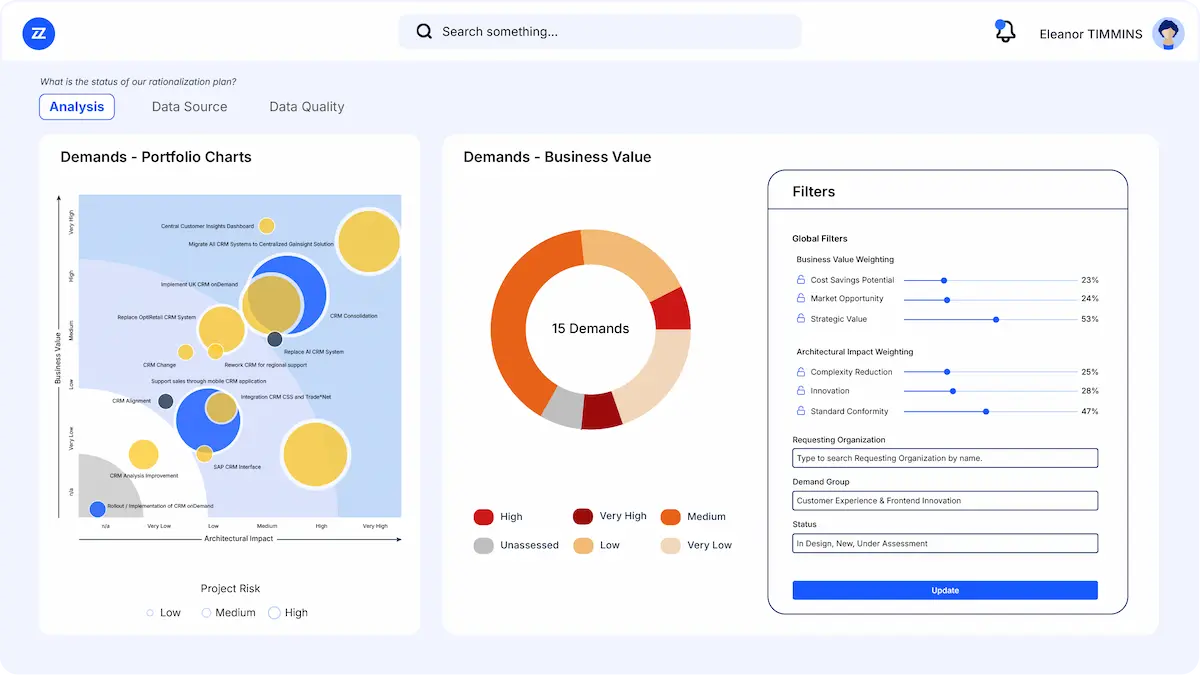Image resolution: width=1200 pixels, height=675 pixels.
Task: Click the Update button
Action: coord(945,590)
